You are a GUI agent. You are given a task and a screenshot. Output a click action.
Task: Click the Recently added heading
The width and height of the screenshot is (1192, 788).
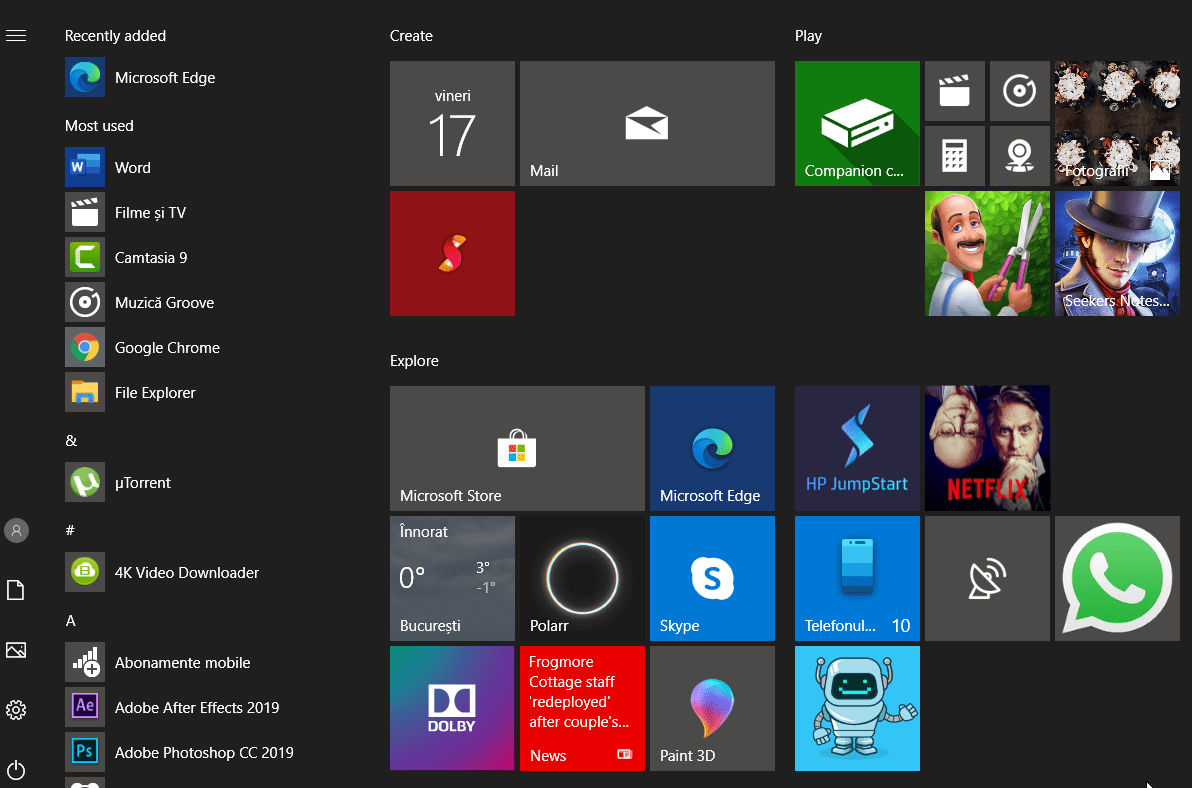[x=116, y=36]
